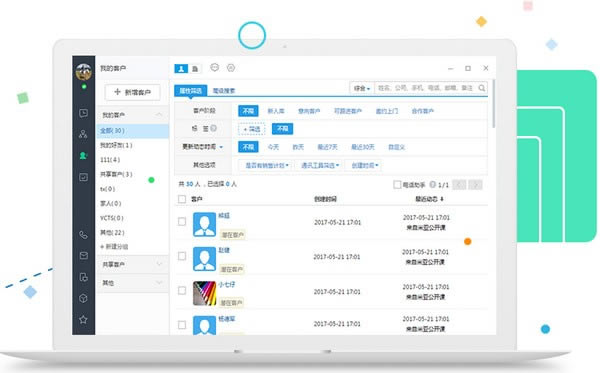This screenshot has width=600, height=373.
Task: Select 全部(30) customer group
Action: click(133, 131)
